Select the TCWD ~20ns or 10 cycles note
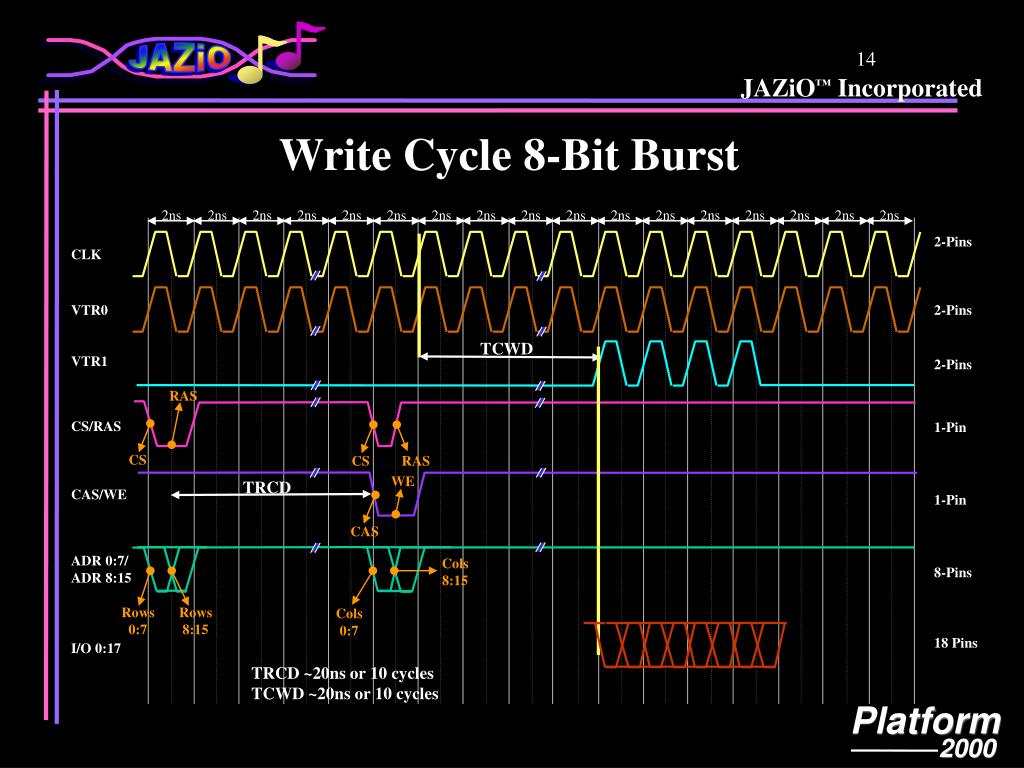1024x768 pixels. (345, 694)
